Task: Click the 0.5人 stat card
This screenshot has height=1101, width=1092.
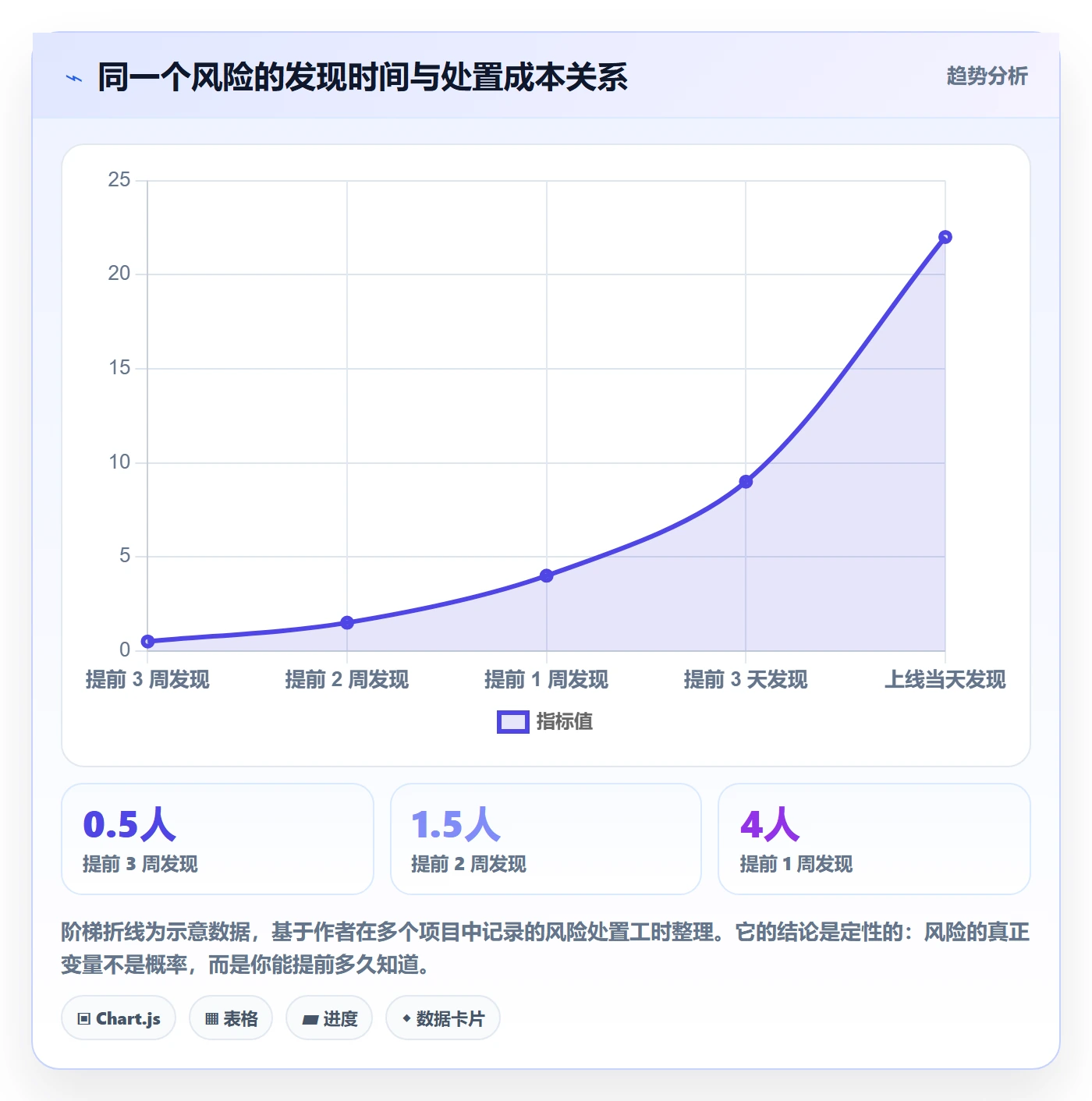Action: click(x=218, y=839)
